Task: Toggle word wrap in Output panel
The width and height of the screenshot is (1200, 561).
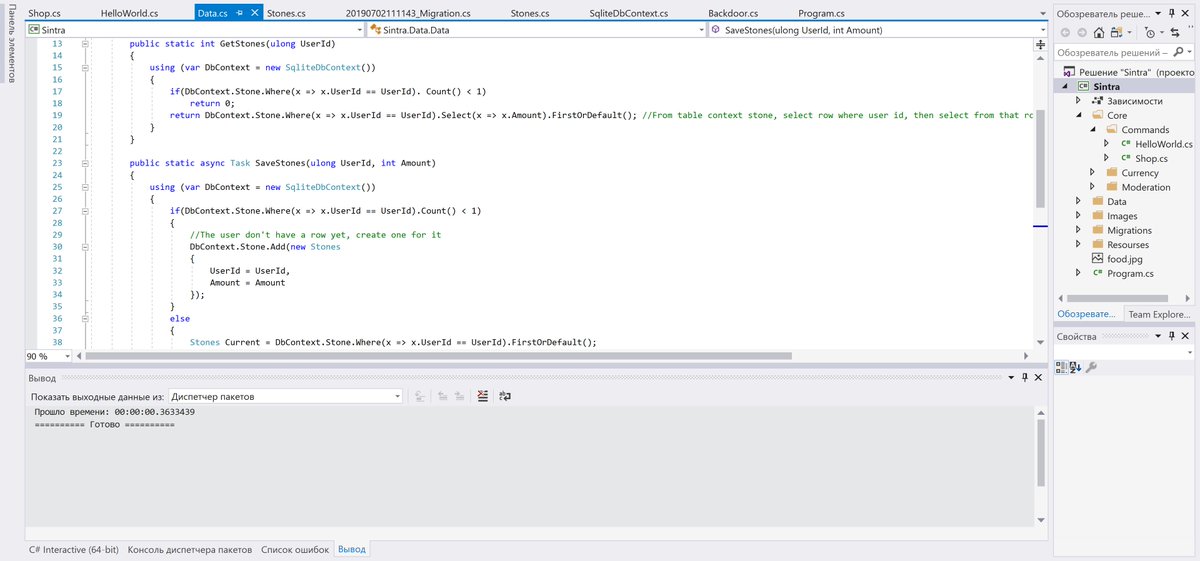Action: tap(505, 396)
